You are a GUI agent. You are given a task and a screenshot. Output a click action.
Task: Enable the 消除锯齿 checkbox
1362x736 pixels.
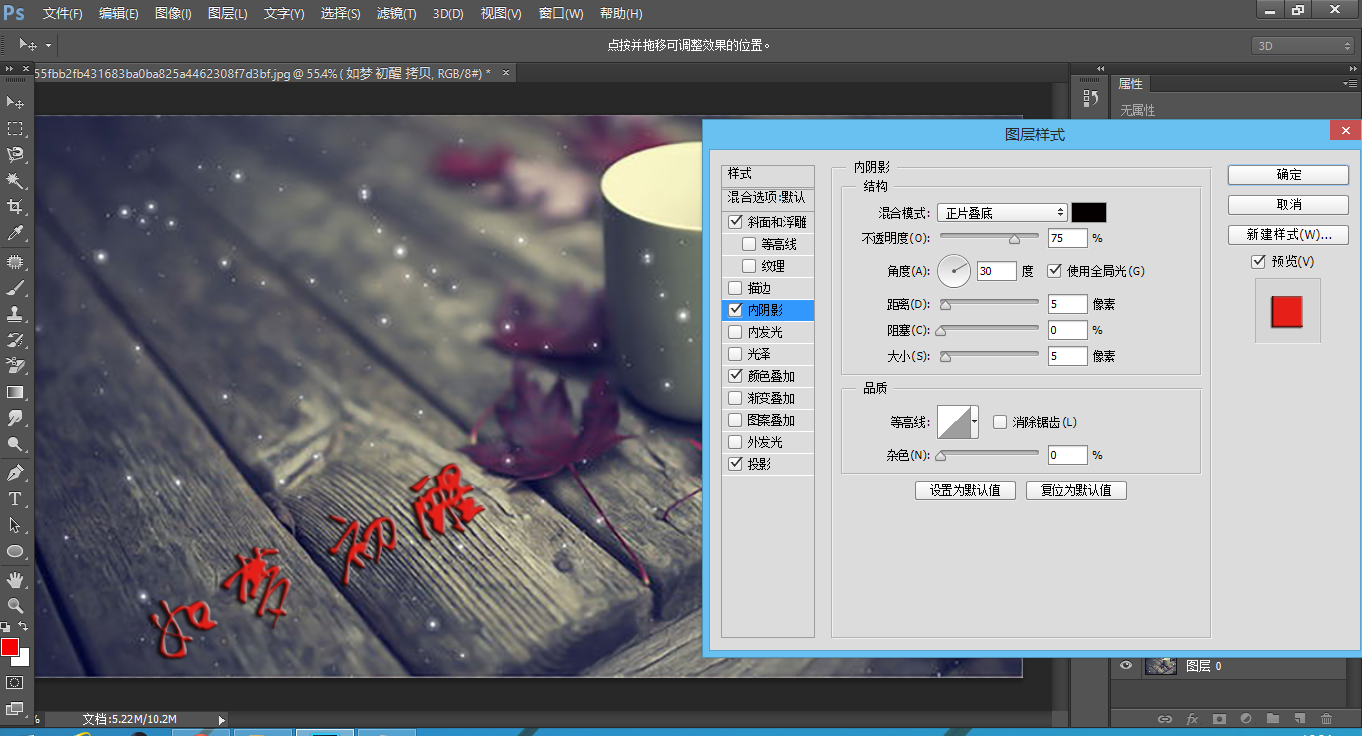1000,422
